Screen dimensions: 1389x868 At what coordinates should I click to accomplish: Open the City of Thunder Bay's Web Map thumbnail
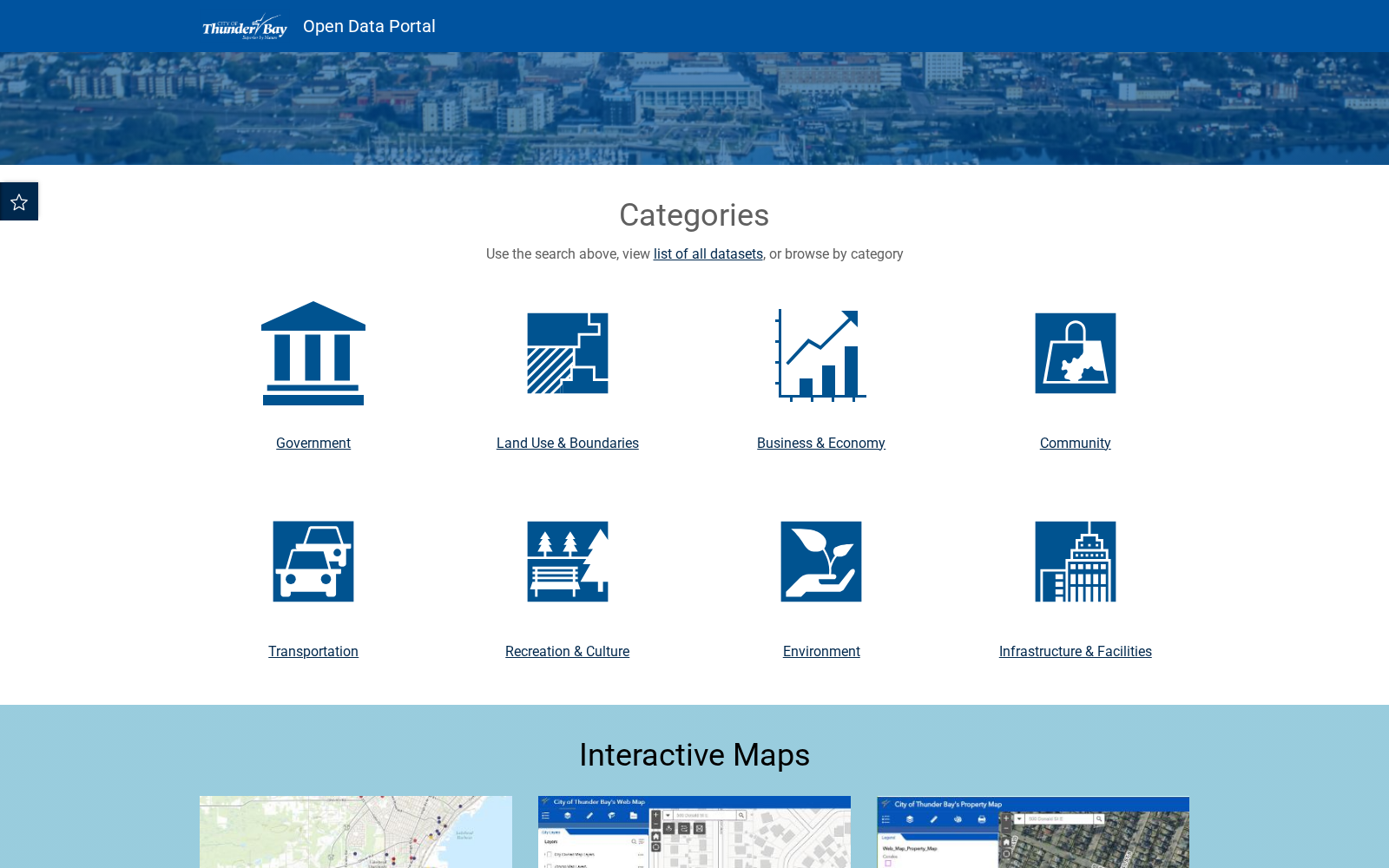point(694,832)
